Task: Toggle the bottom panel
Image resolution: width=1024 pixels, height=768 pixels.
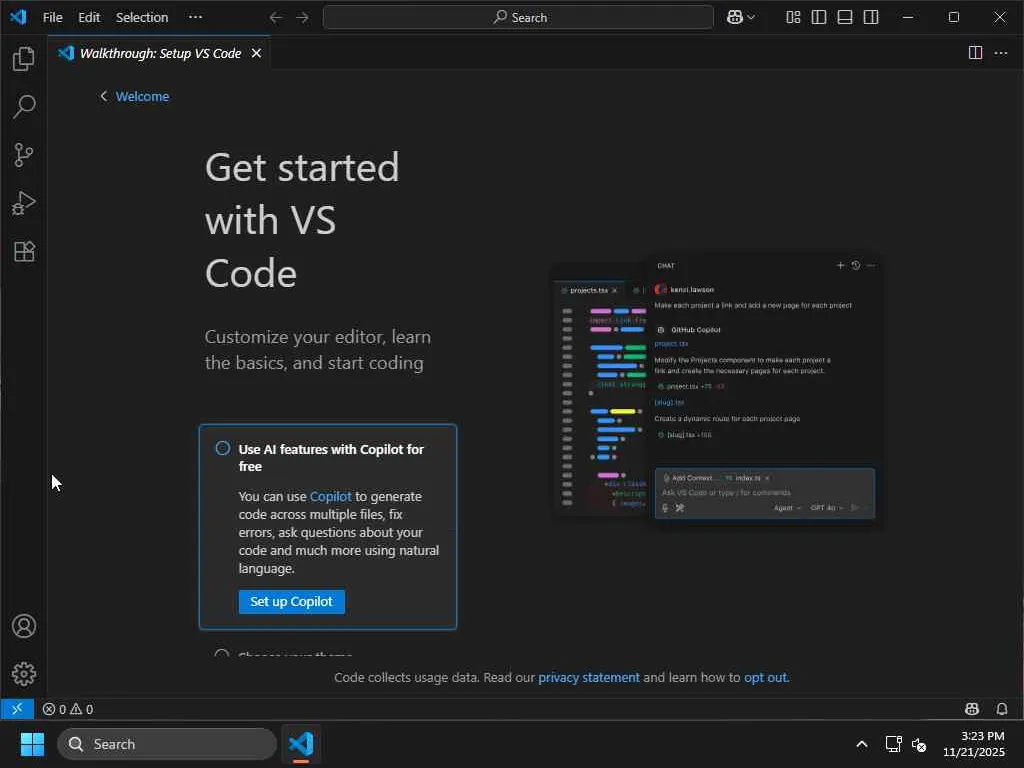Action: coord(845,18)
